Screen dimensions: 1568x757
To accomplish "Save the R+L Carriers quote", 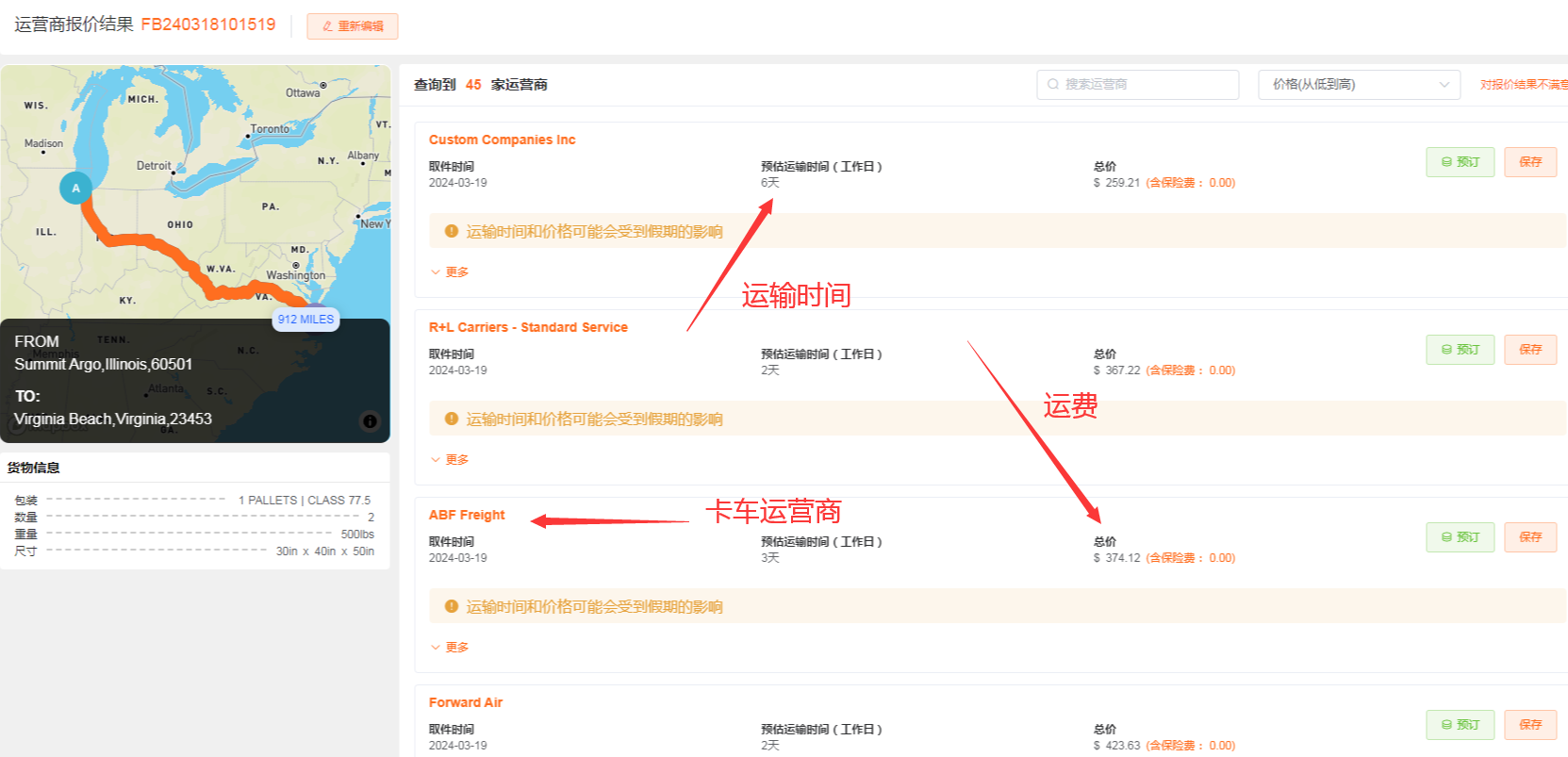I will pos(1530,350).
